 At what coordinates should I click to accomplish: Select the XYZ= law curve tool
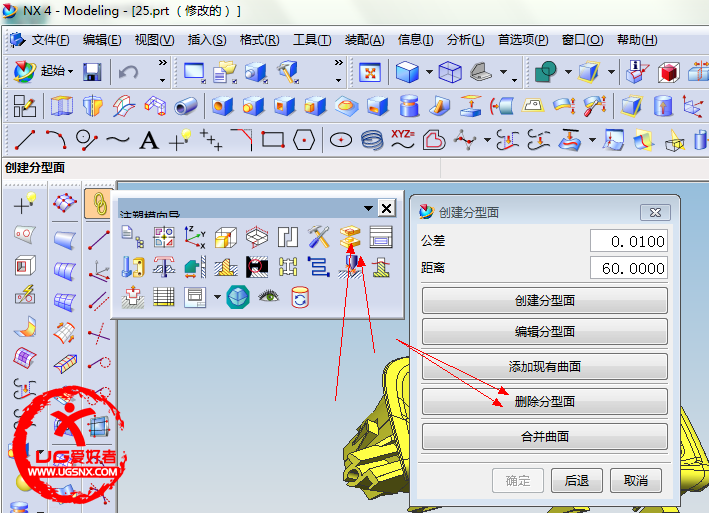click(x=402, y=139)
